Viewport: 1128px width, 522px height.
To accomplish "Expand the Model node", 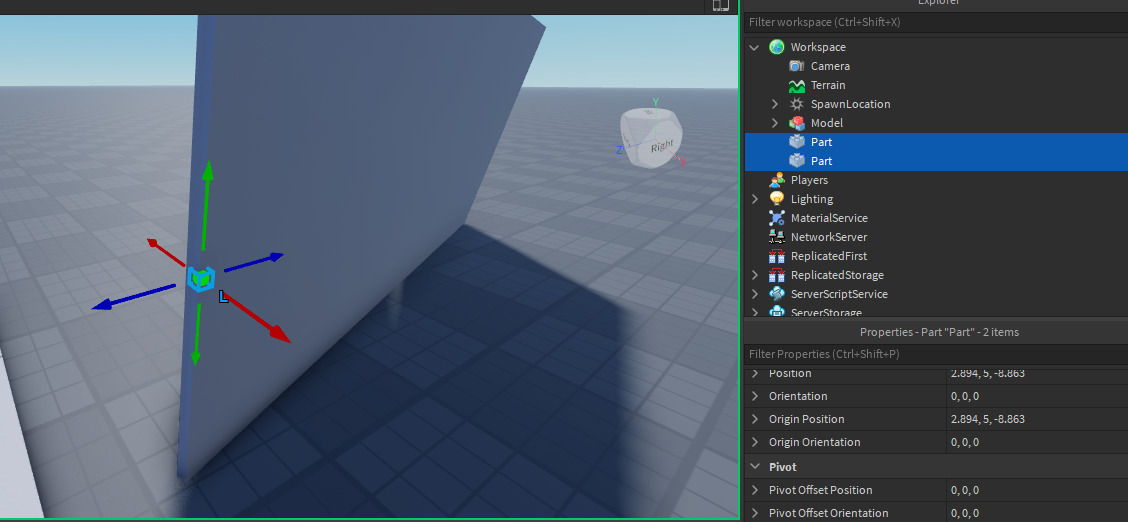I will tap(774, 123).
